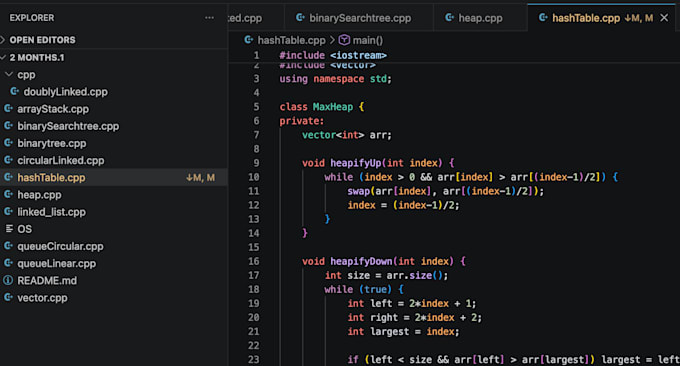Click the cube symbol icon in breadcrumb
The image size is (680, 366).
click(344, 40)
